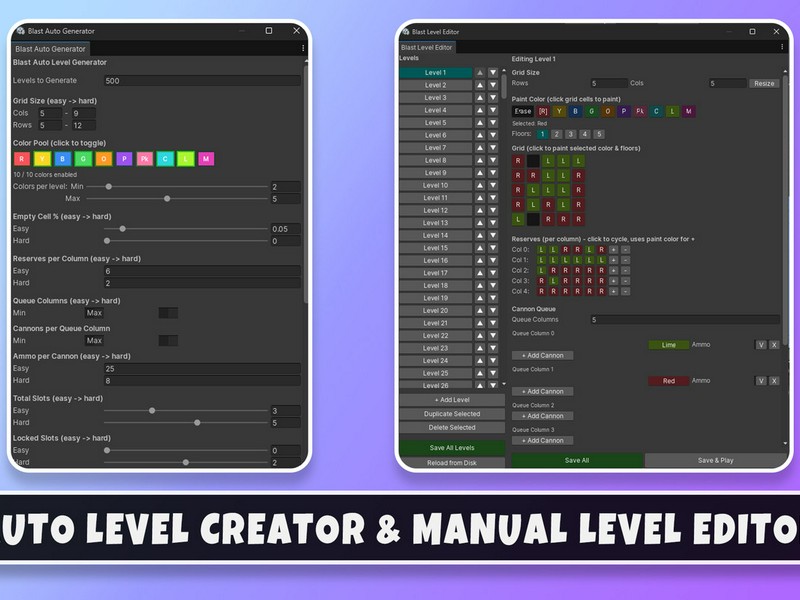
Task: Open Blast Level Editor tab kebab menu
Action: point(782,47)
